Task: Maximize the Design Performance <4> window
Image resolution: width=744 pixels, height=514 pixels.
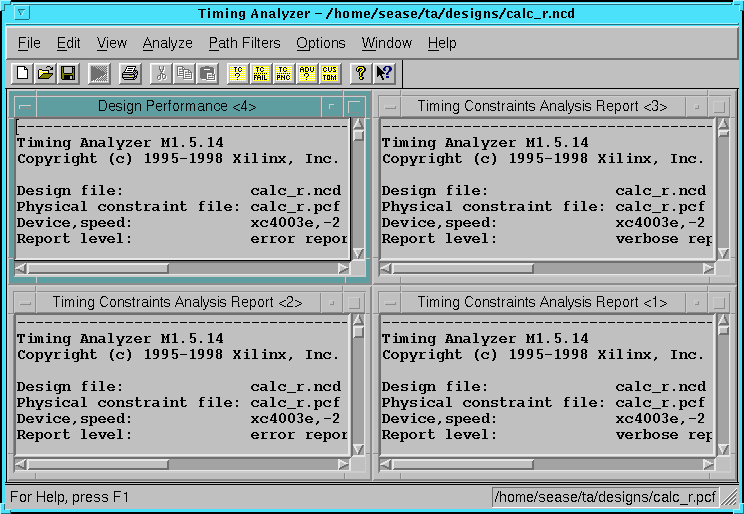Action: pos(354,106)
